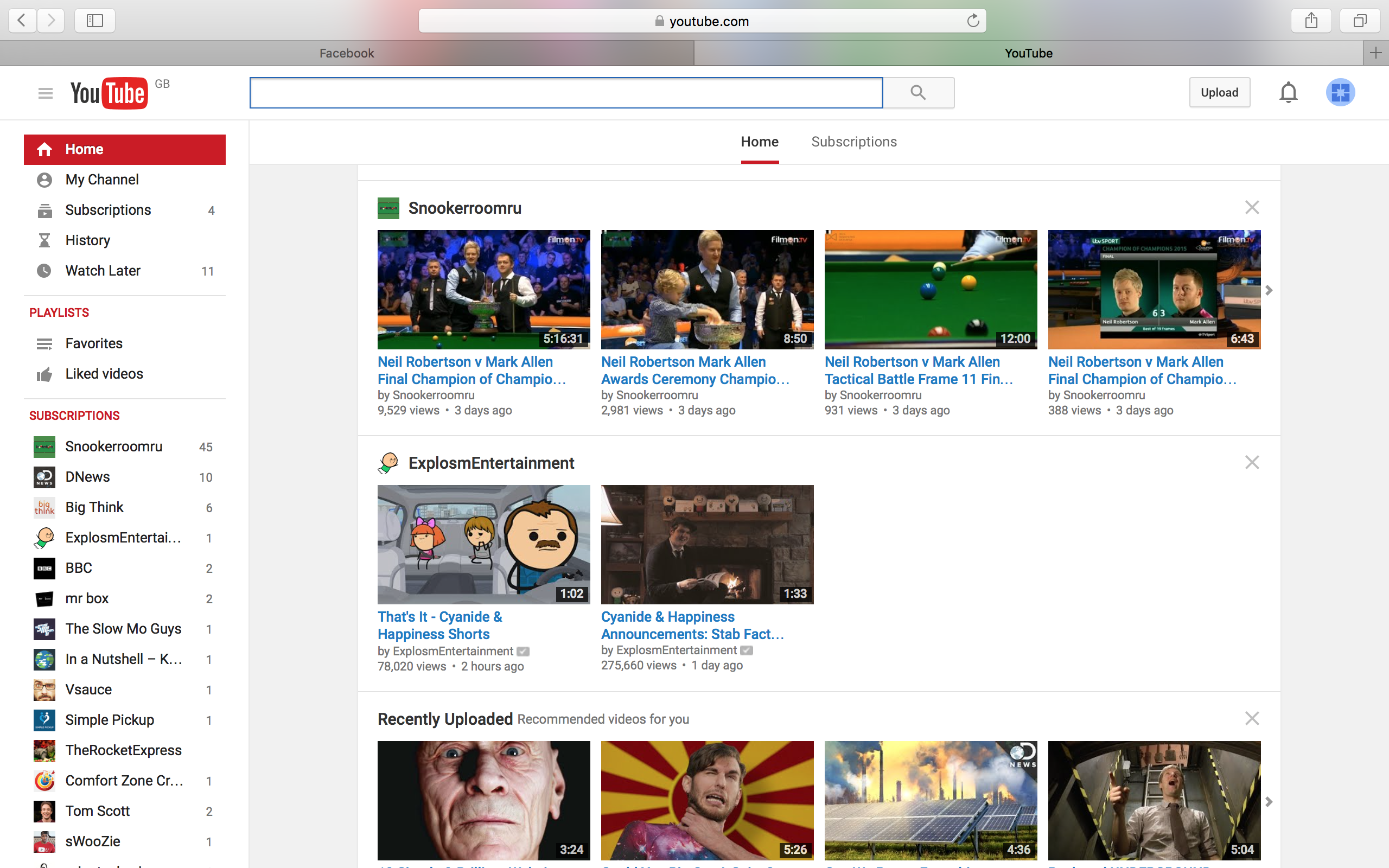Play the 5:16:31 snooker final thumbnail
Image resolution: width=1389 pixels, height=868 pixels.
tap(483, 289)
